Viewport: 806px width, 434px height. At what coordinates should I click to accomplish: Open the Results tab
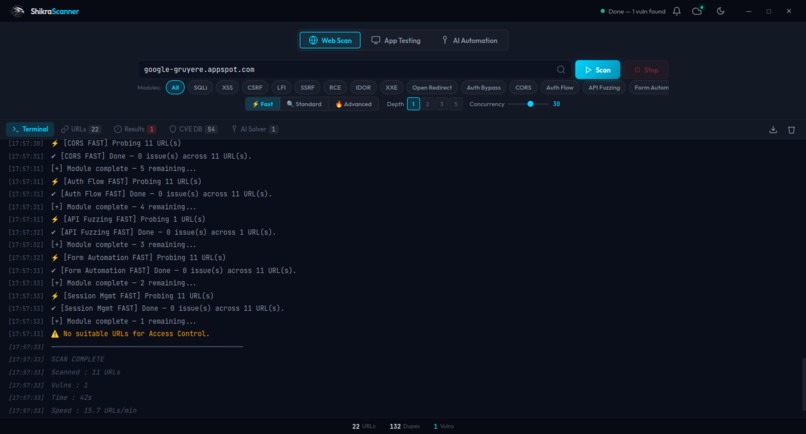(135, 129)
